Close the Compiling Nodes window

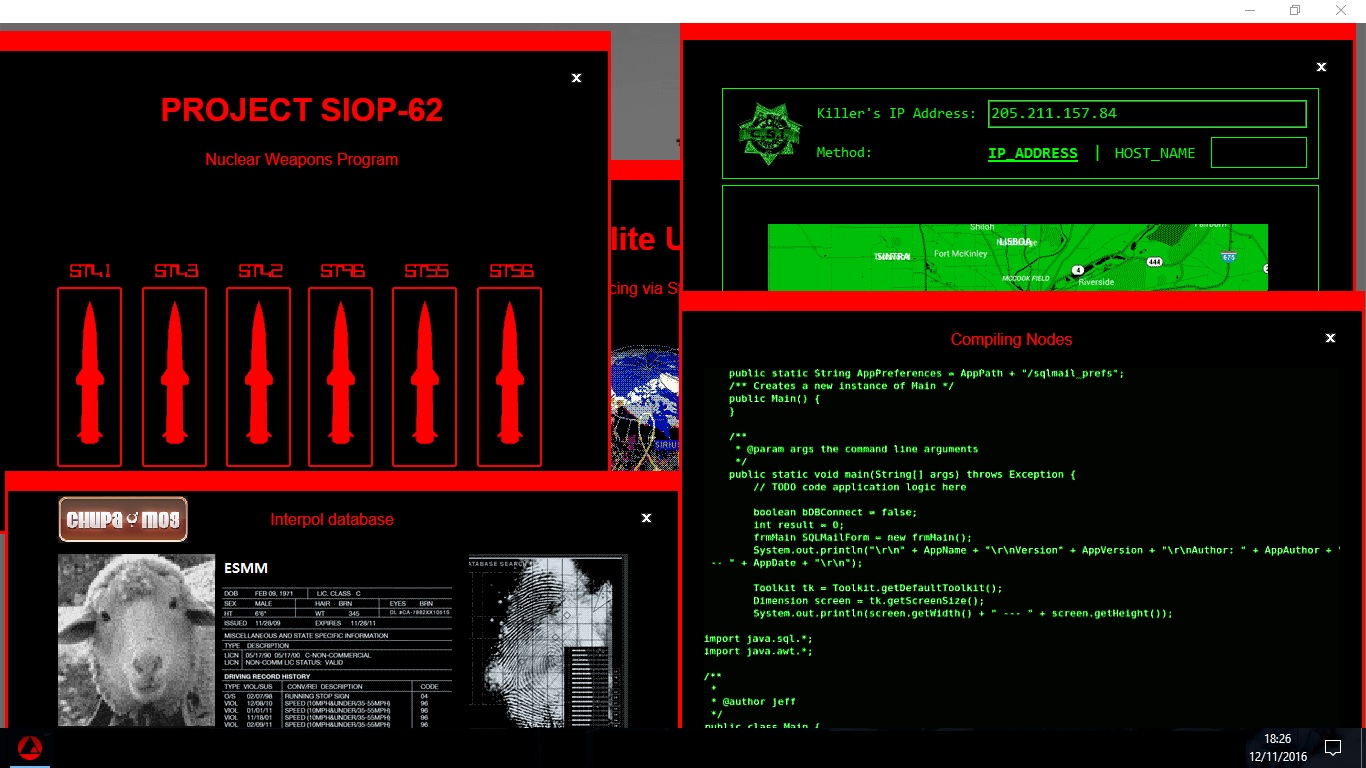[1330, 338]
